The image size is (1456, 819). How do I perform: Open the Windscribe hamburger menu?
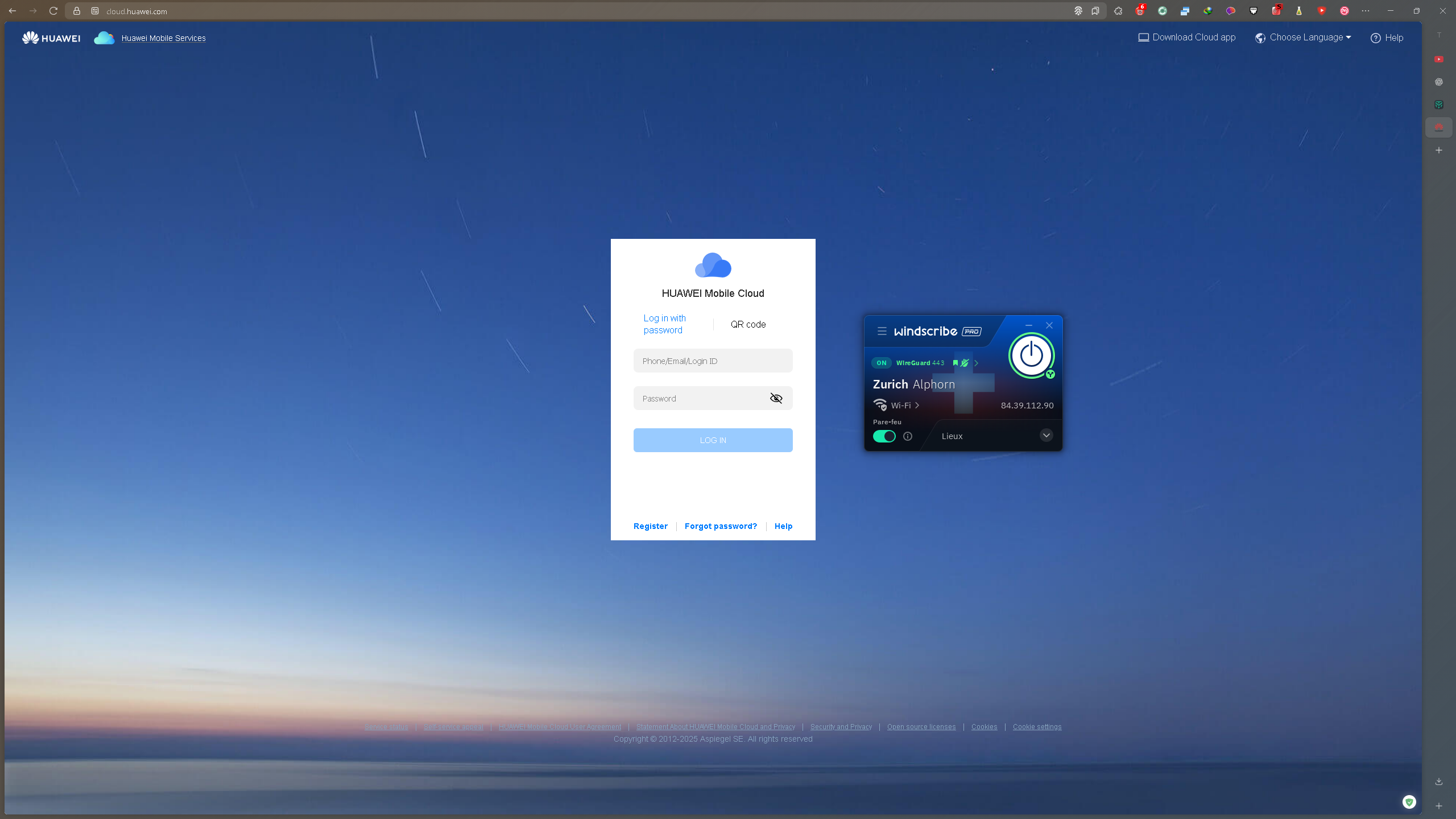click(x=882, y=331)
